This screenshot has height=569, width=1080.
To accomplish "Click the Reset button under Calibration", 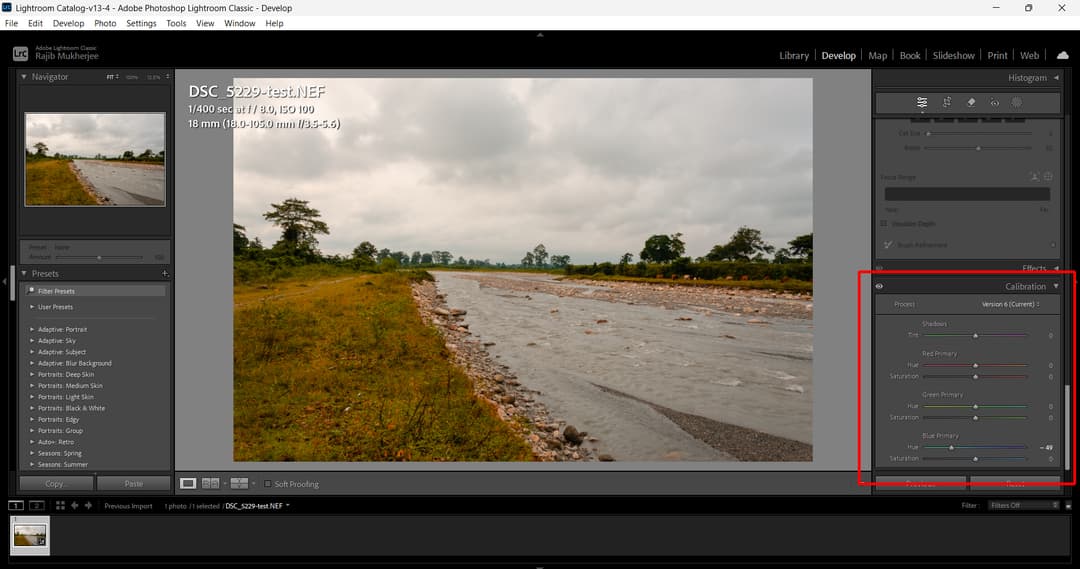I will [1015, 484].
